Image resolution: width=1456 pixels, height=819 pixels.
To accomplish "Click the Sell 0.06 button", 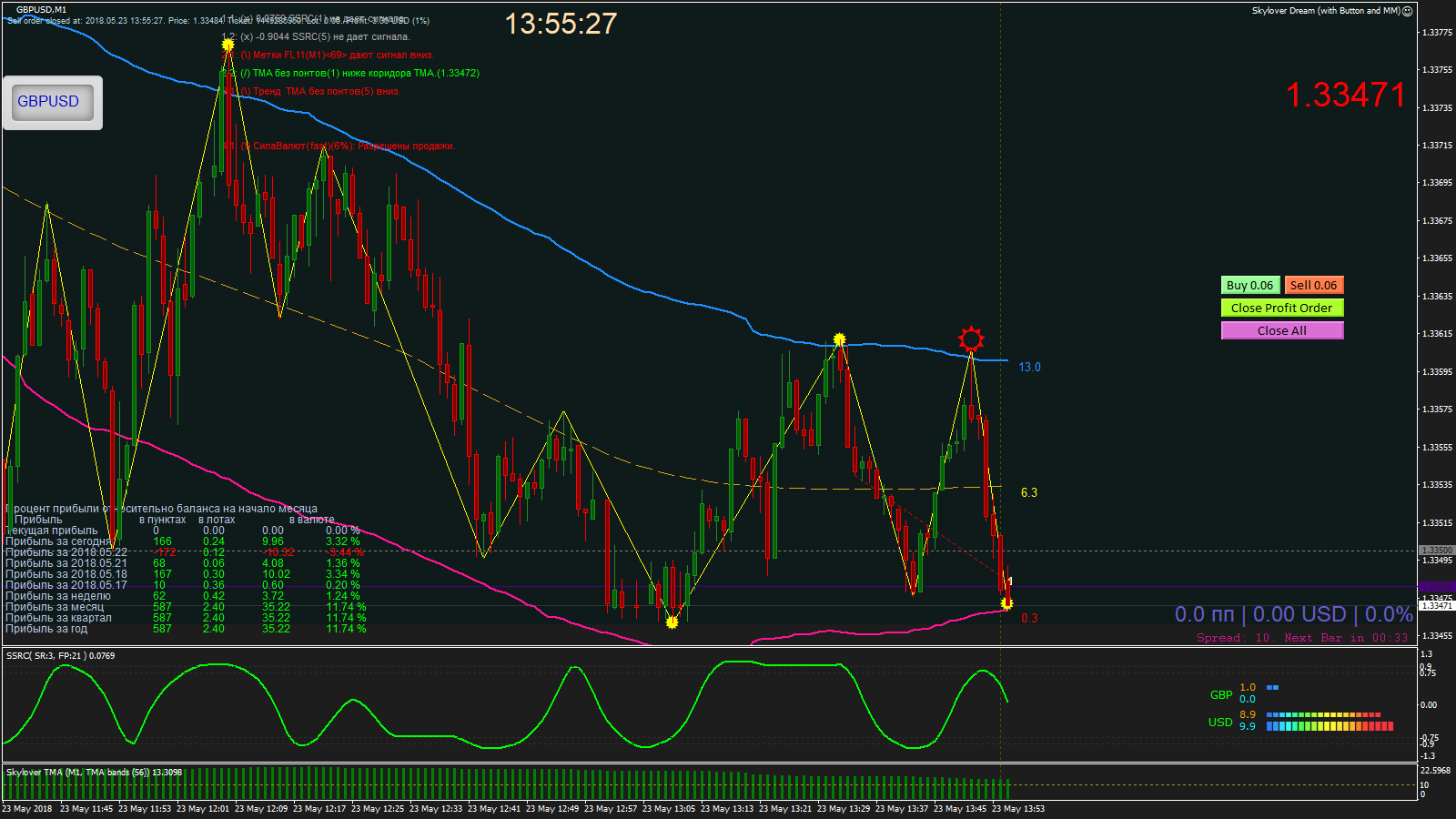I will pyautogui.click(x=1313, y=285).
